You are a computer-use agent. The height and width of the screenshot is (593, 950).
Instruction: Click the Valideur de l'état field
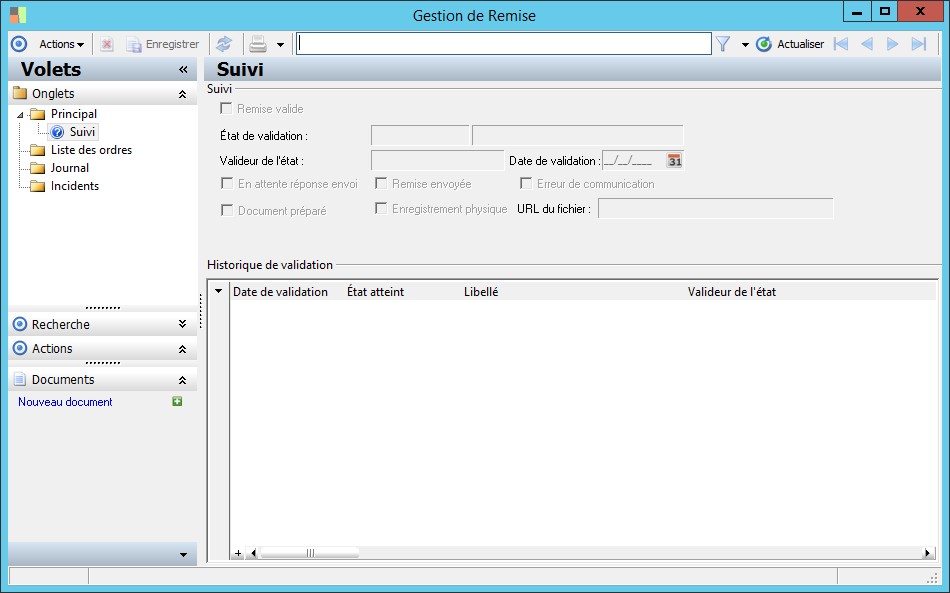coord(437,161)
